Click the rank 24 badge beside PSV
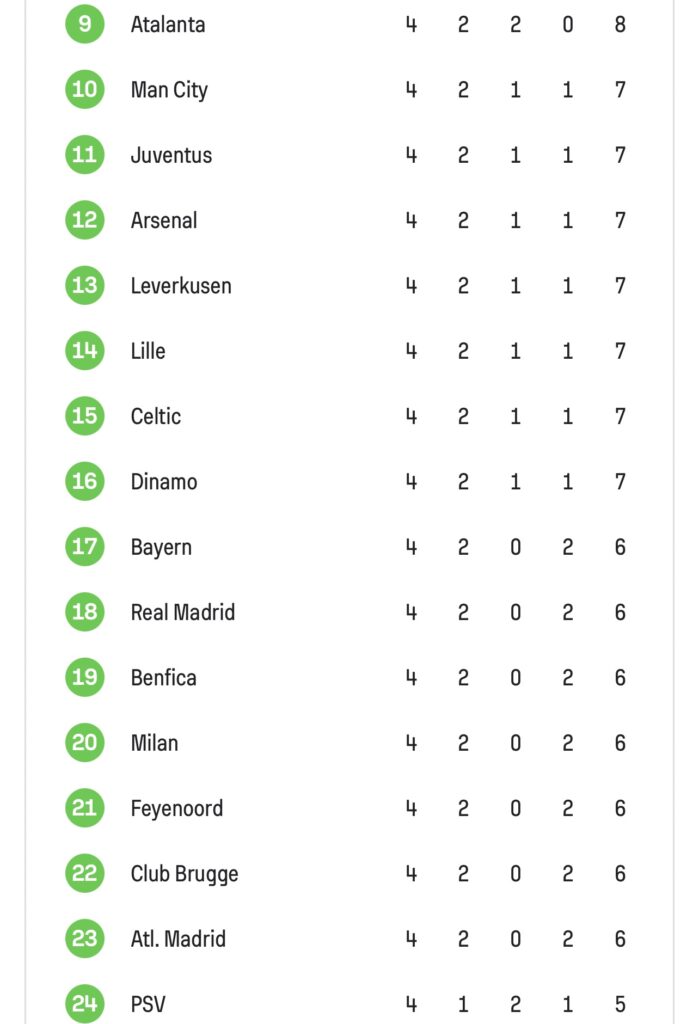Screen dimensions: 699x1024 [x=85, y=1003]
